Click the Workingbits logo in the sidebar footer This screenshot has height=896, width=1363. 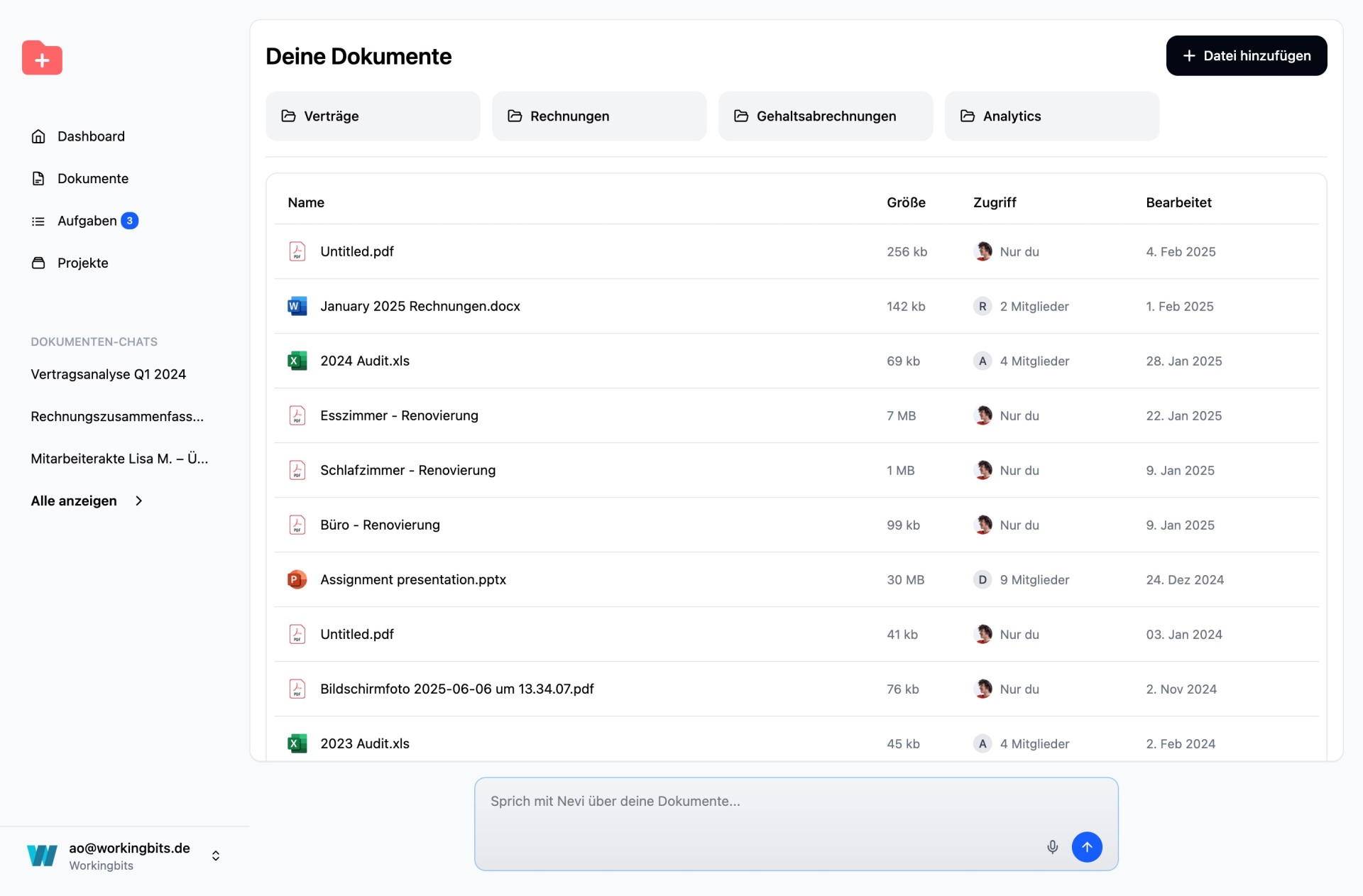click(x=42, y=855)
